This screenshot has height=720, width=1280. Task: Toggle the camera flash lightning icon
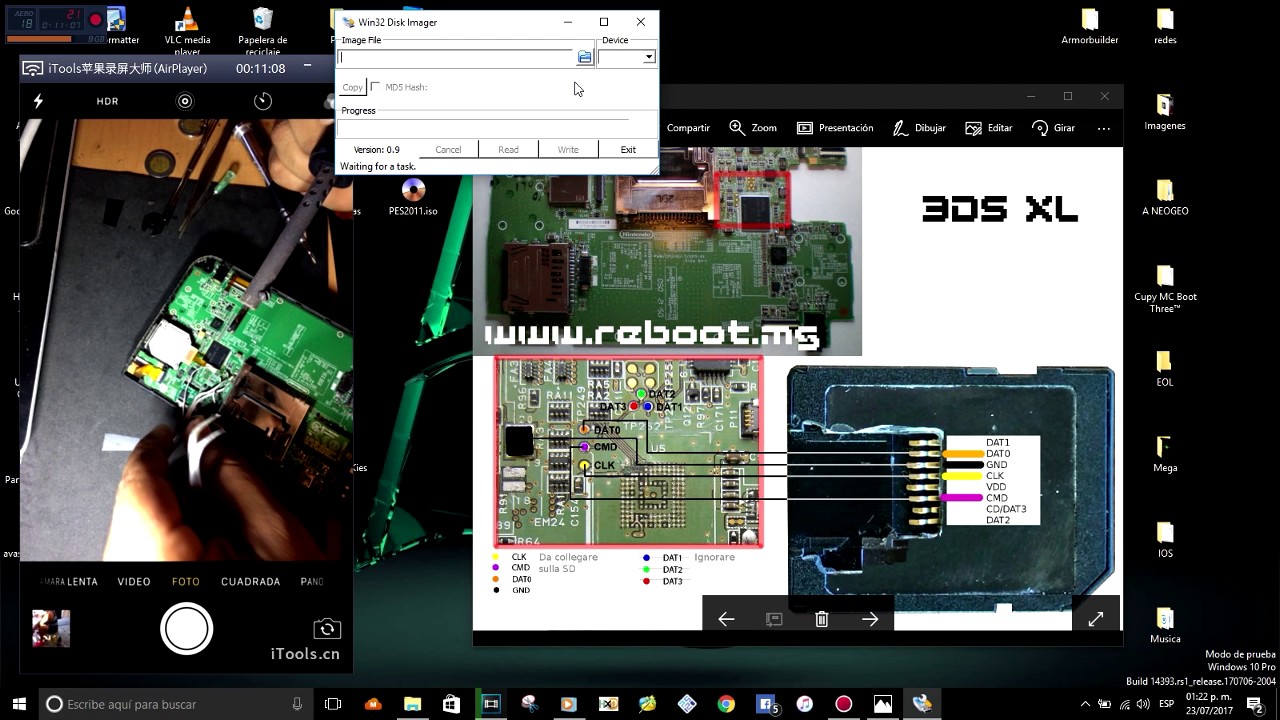[39, 101]
